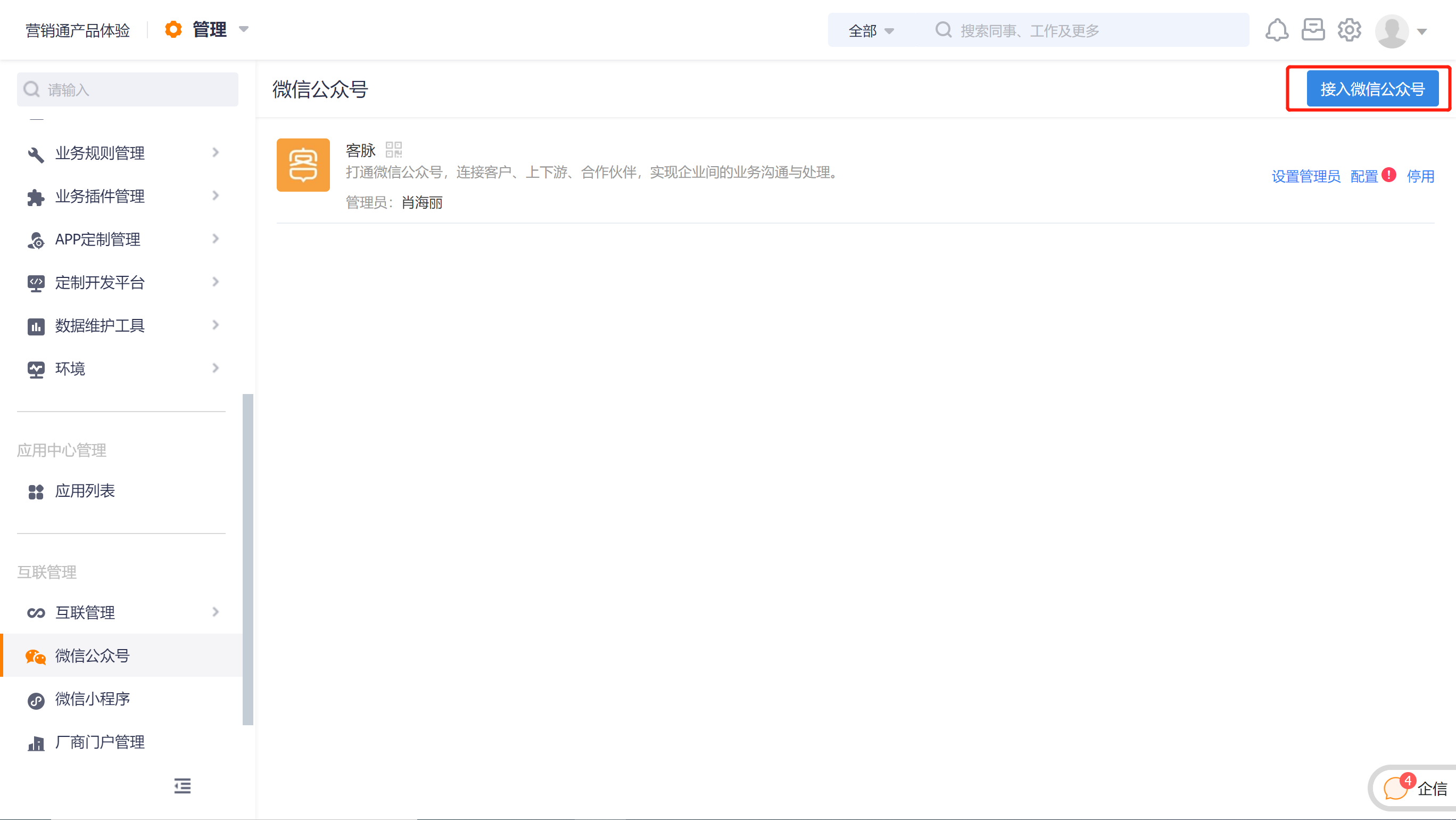Screen dimensions: 1456x820
Task: Select 微信公众号 menu item
Action: (x=121, y=655)
